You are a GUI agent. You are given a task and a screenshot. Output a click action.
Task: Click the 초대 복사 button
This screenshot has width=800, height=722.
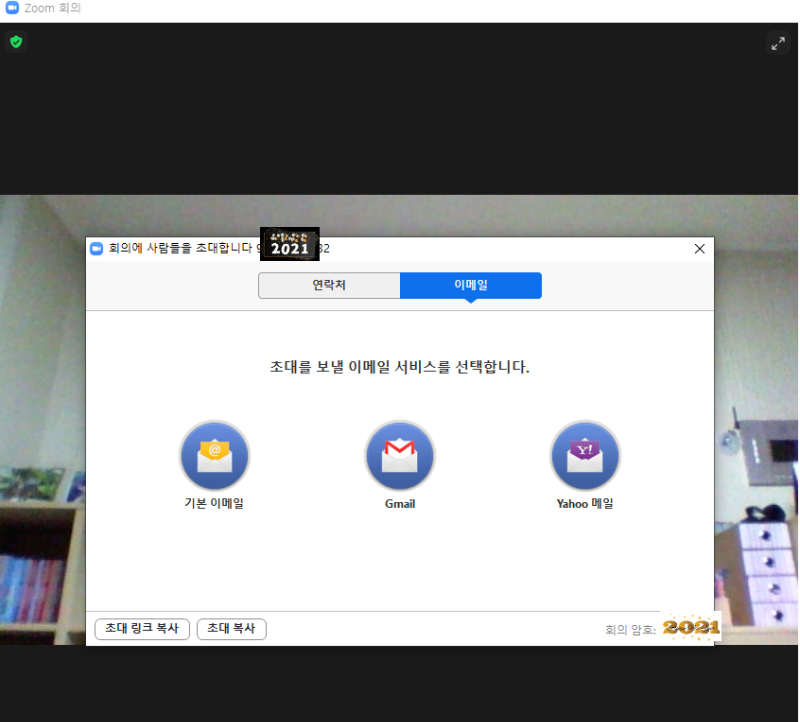(x=232, y=629)
